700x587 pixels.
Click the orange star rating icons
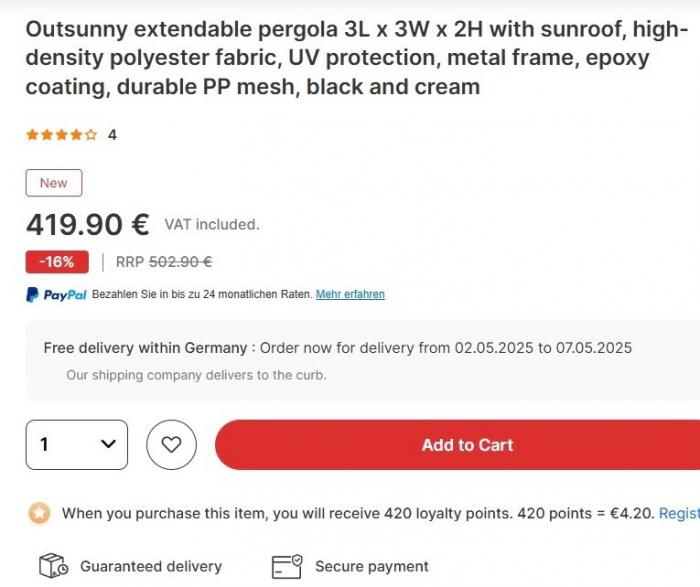pyautogui.click(x=61, y=135)
